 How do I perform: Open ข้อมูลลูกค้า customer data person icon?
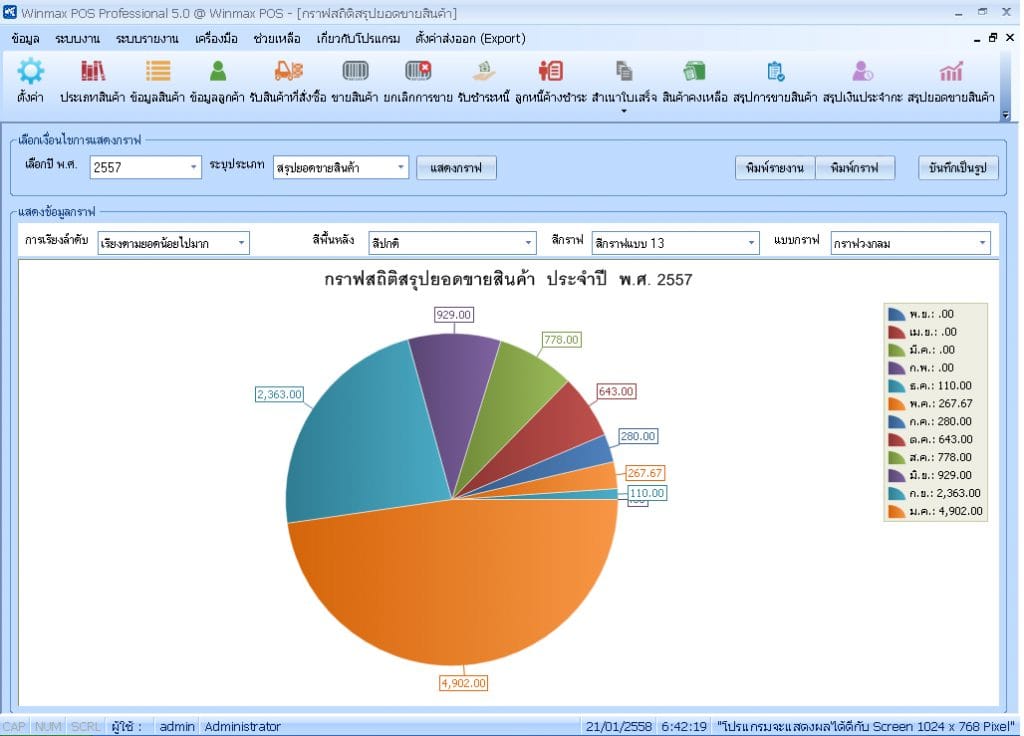point(217,71)
